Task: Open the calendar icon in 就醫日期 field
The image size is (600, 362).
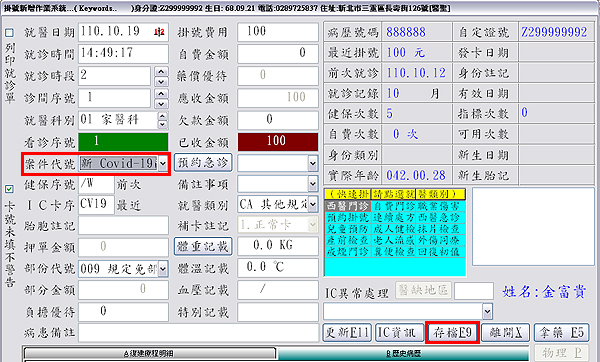Action: click(x=159, y=32)
